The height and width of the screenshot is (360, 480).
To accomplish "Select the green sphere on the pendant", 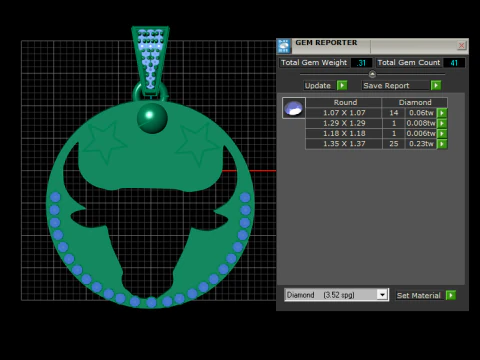I will 152,118.
